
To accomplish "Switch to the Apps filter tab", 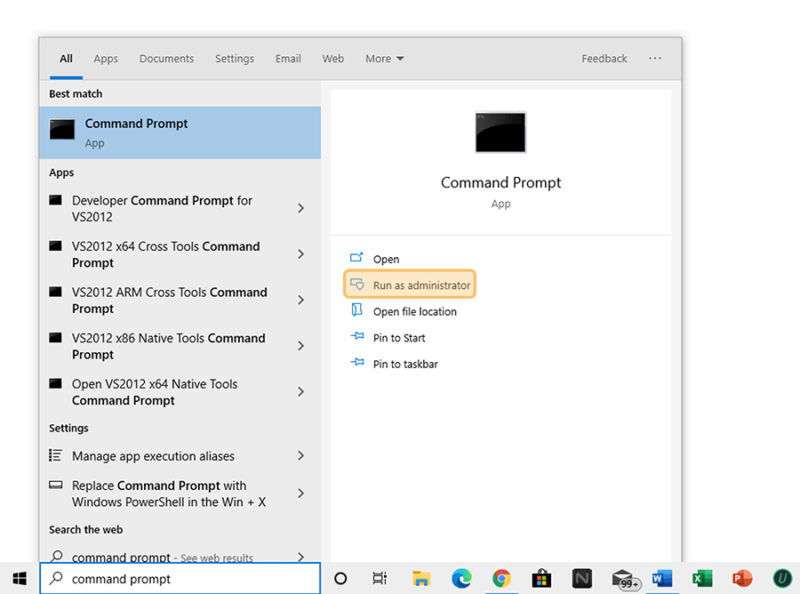I will coord(106,59).
